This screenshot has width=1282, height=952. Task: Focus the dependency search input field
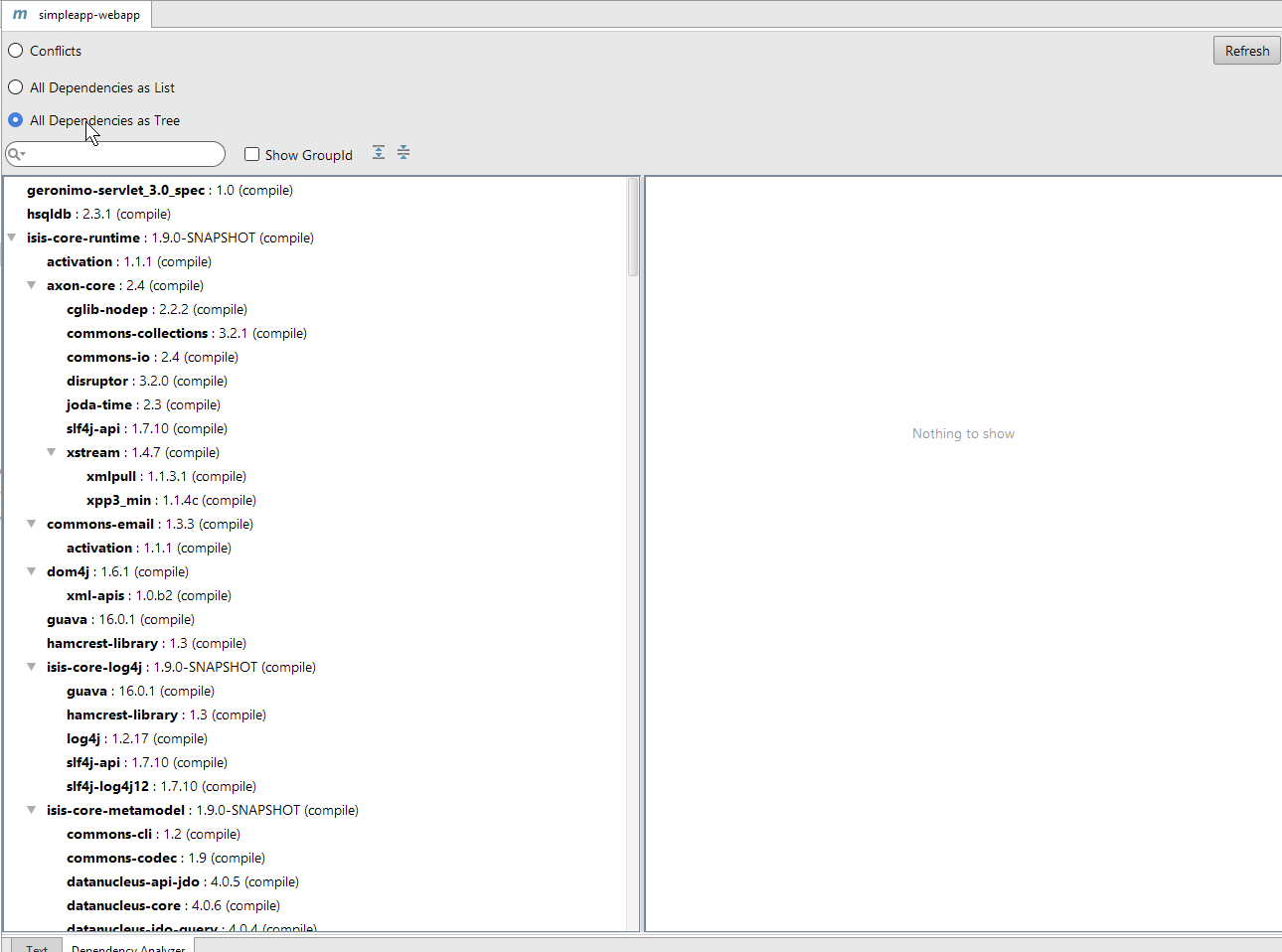124,154
